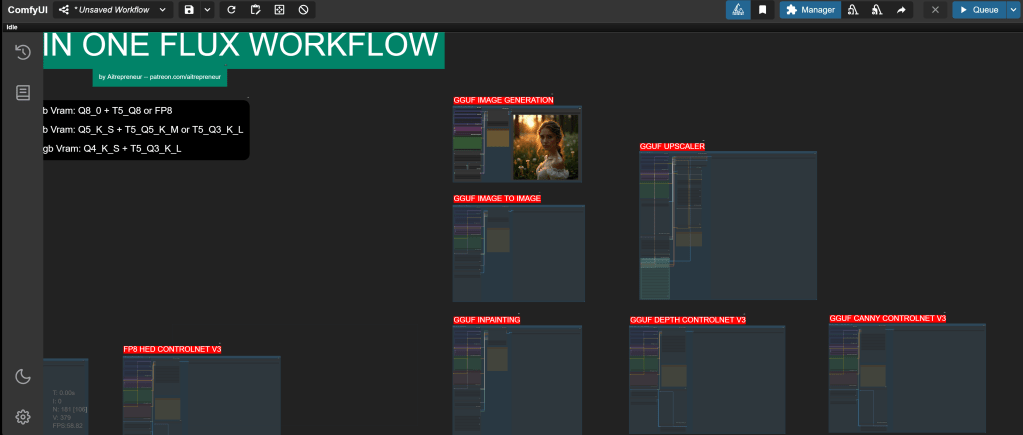Open settings via the gear icon
1023x435 pixels.
click(22, 416)
